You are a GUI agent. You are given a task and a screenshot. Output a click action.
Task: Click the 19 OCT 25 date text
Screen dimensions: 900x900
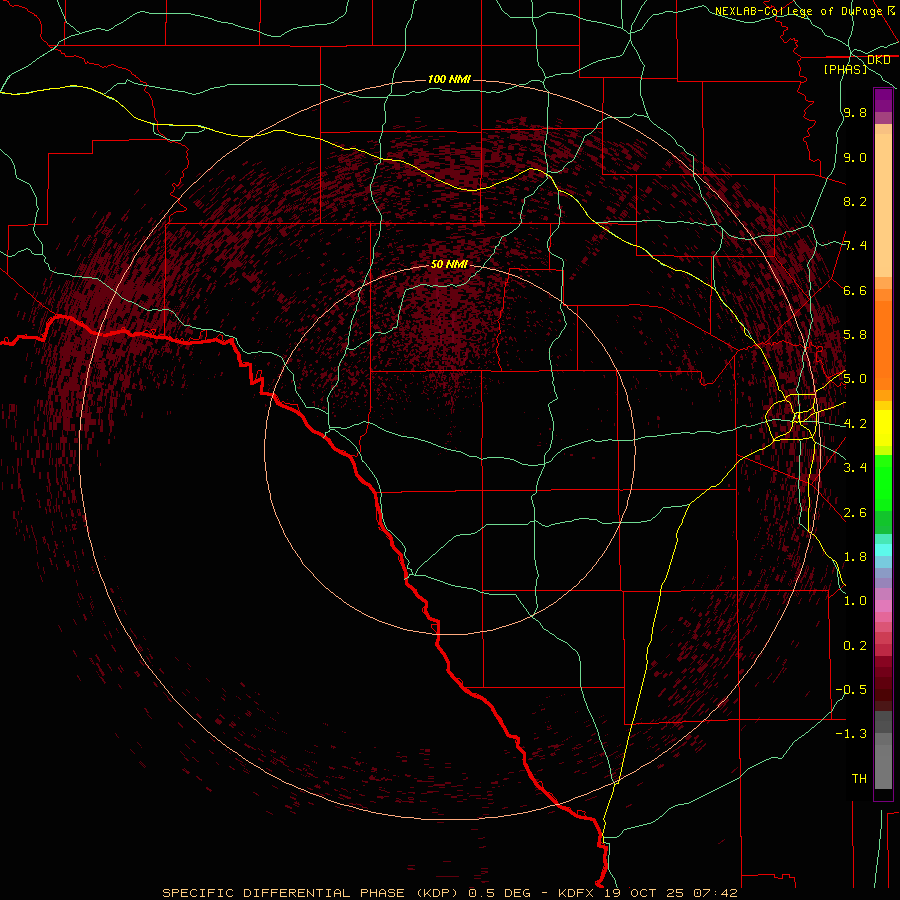coord(642,893)
